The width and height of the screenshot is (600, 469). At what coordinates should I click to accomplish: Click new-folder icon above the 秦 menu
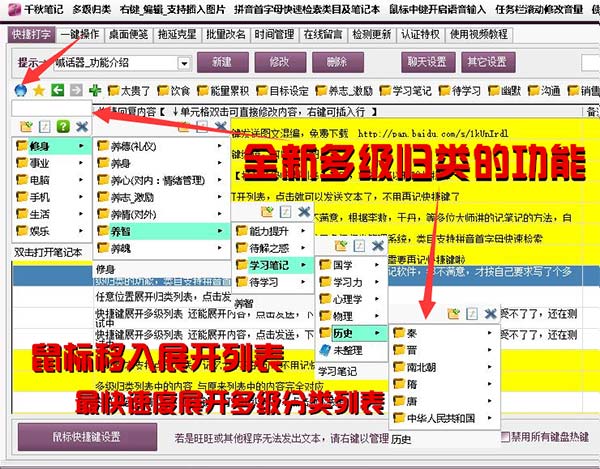(453, 314)
